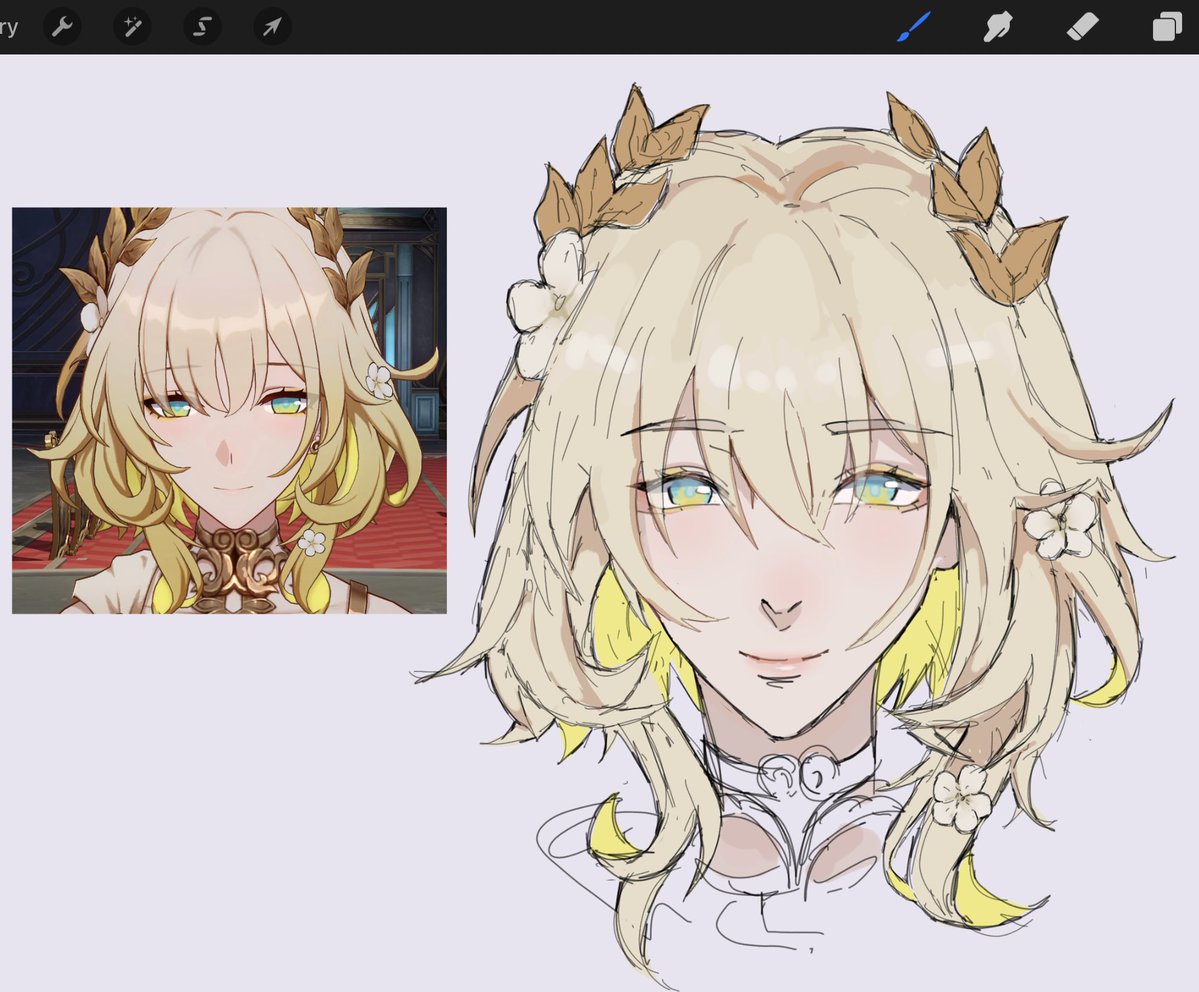
Task: Tap the reference image of the character
Action: pos(229,410)
